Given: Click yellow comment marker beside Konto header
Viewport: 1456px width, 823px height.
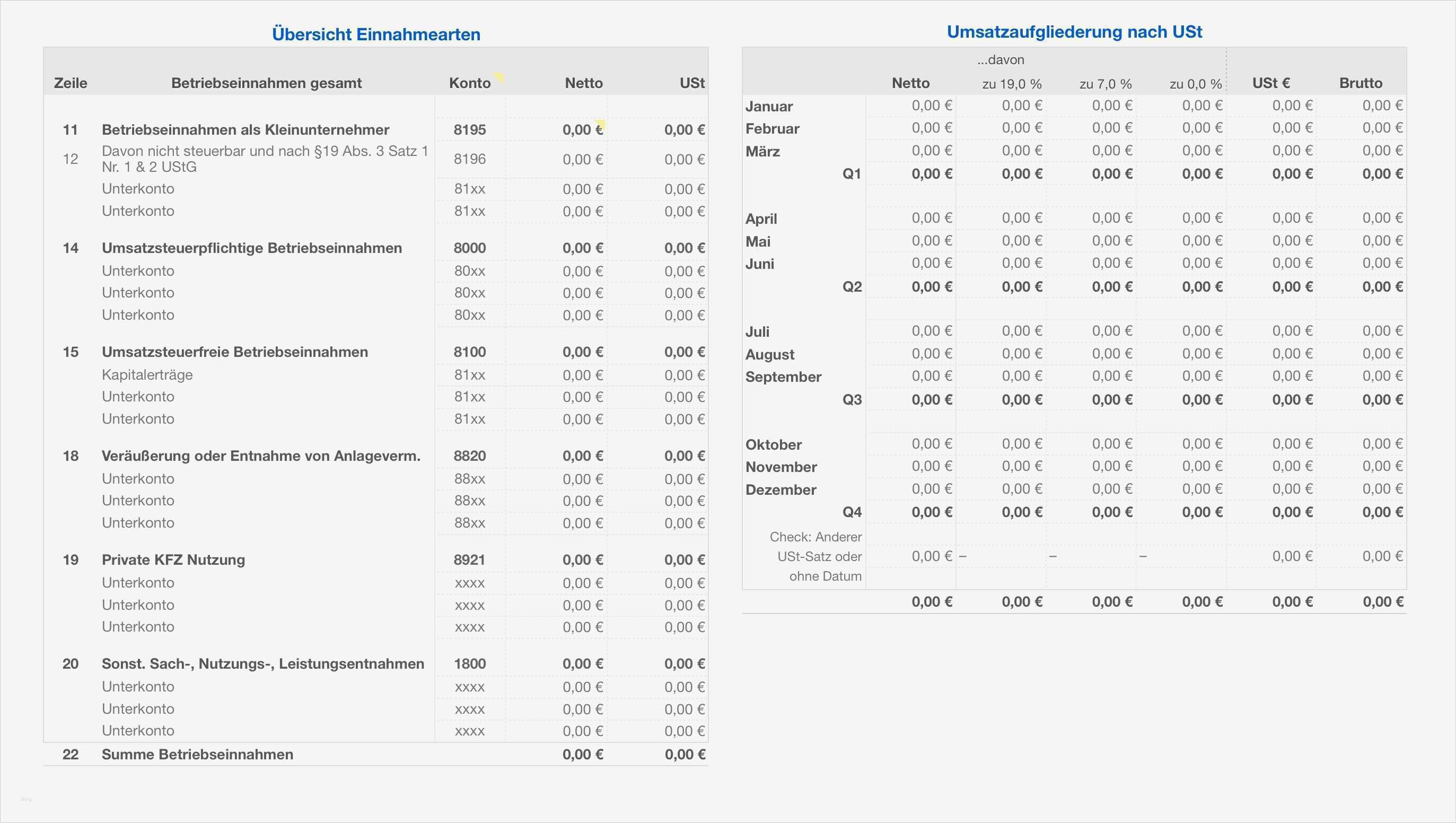Looking at the screenshot, I should pyautogui.click(x=499, y=77).
